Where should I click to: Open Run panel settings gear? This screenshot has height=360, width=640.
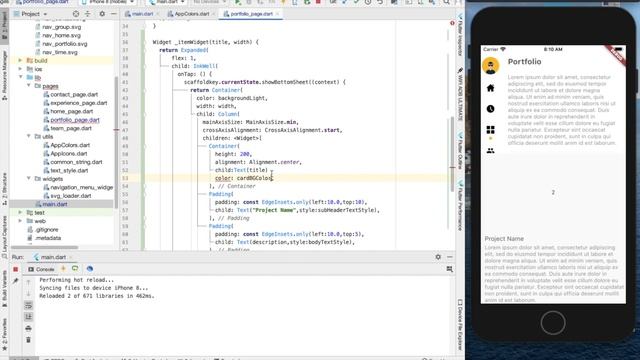(438, 257)
